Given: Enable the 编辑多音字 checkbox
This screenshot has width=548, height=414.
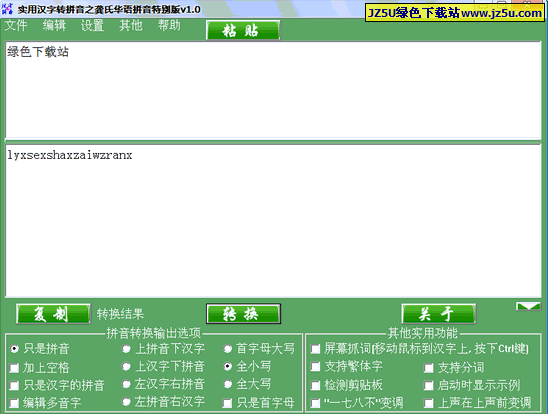Looking at the screenshot, I should coord(45,403).
